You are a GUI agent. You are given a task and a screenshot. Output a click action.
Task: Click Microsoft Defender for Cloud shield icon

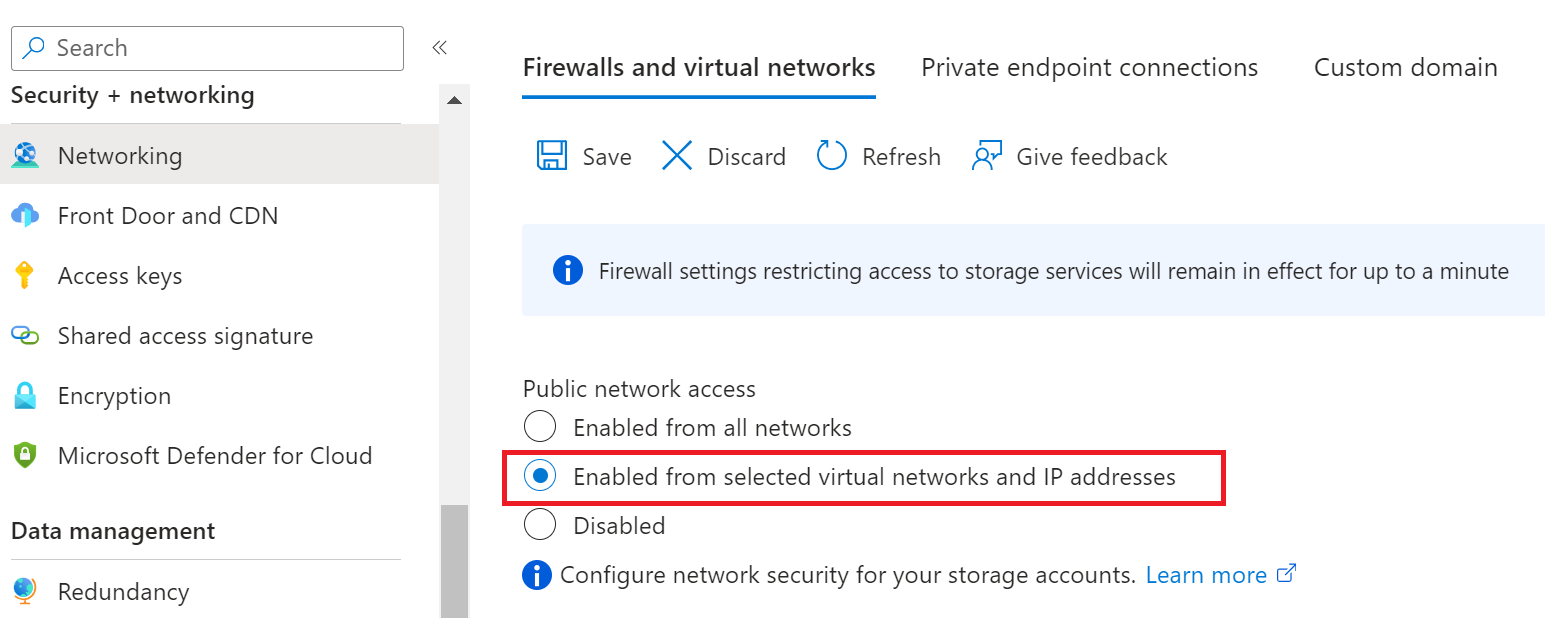pos(25,456)
